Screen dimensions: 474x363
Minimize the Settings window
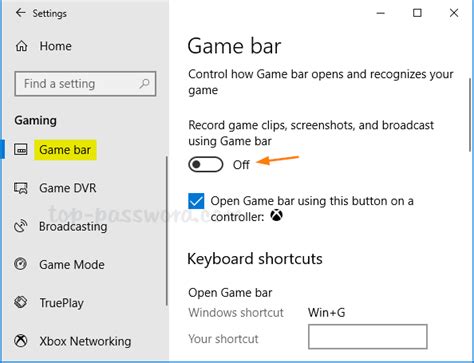tap(381, 13)
